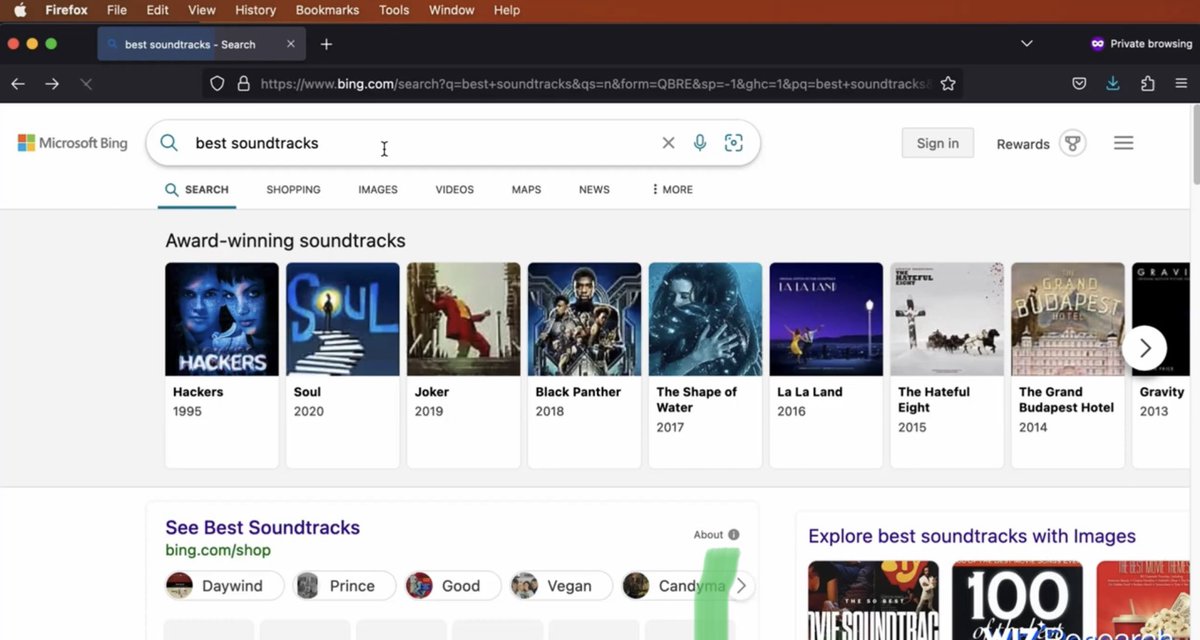This screenshot has width=1200, height=640.
Task: Open Microsoft Rewards
Action: (1023, 144)
